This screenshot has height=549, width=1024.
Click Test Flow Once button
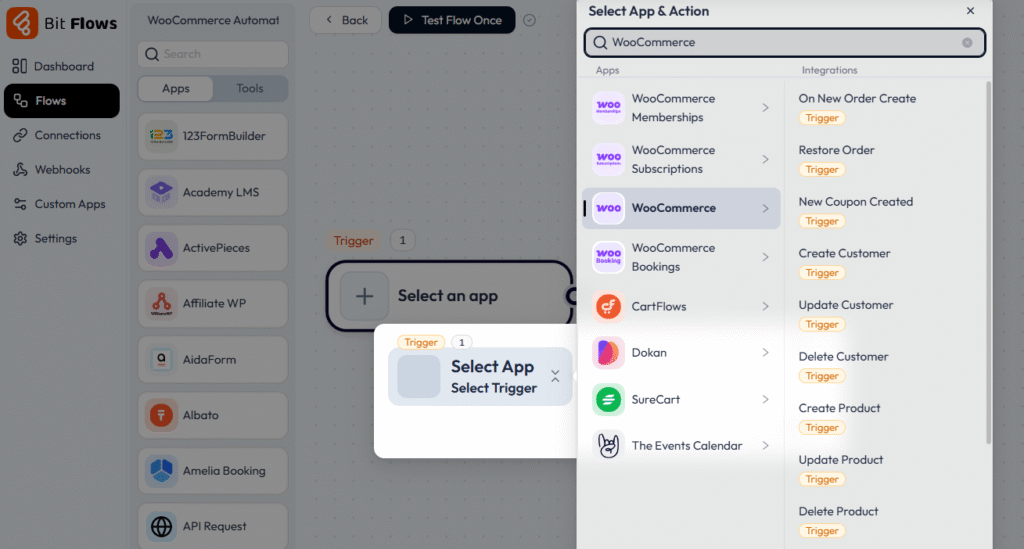pyautogui.click(x=452, y=20)
